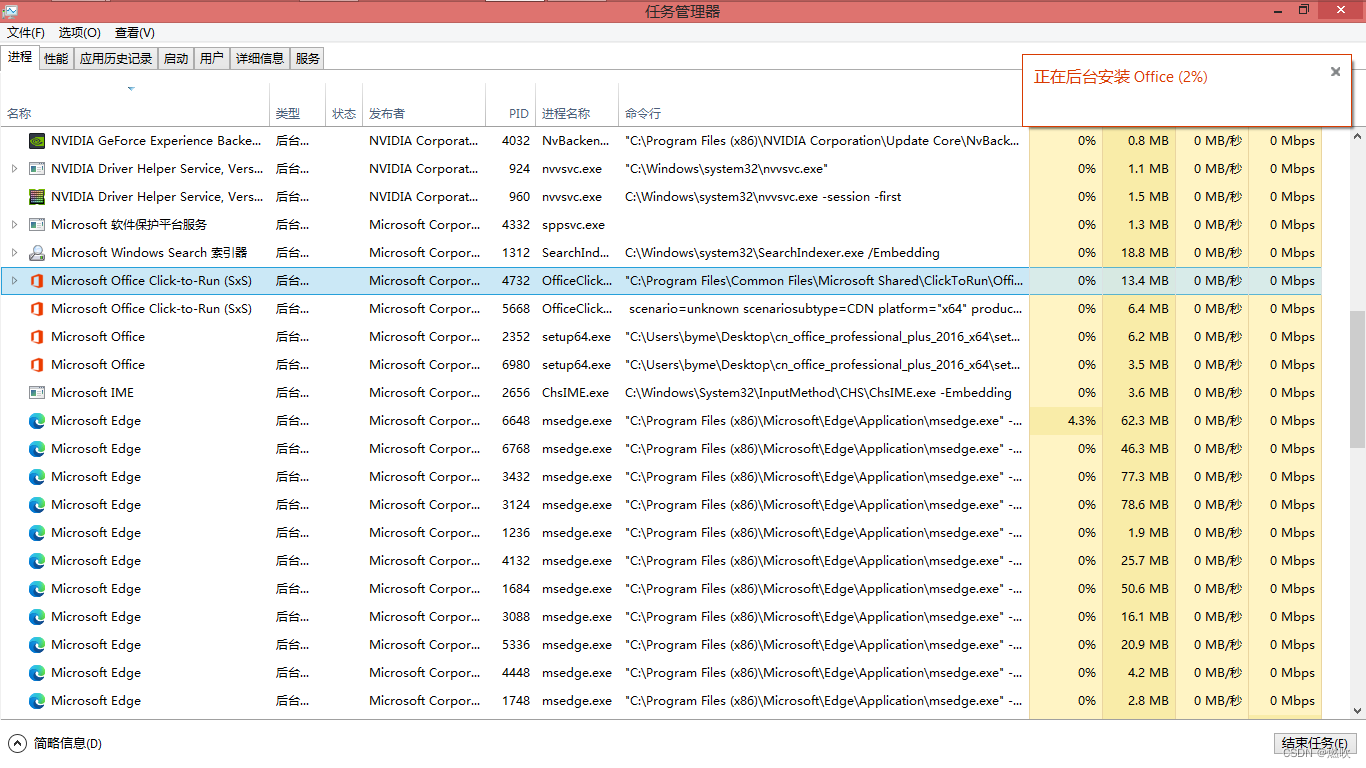Image resolution: width=1366 pixels, height=768 pixels.
Task: Switch to the 用户 tab
Action: tap(212, 59)
